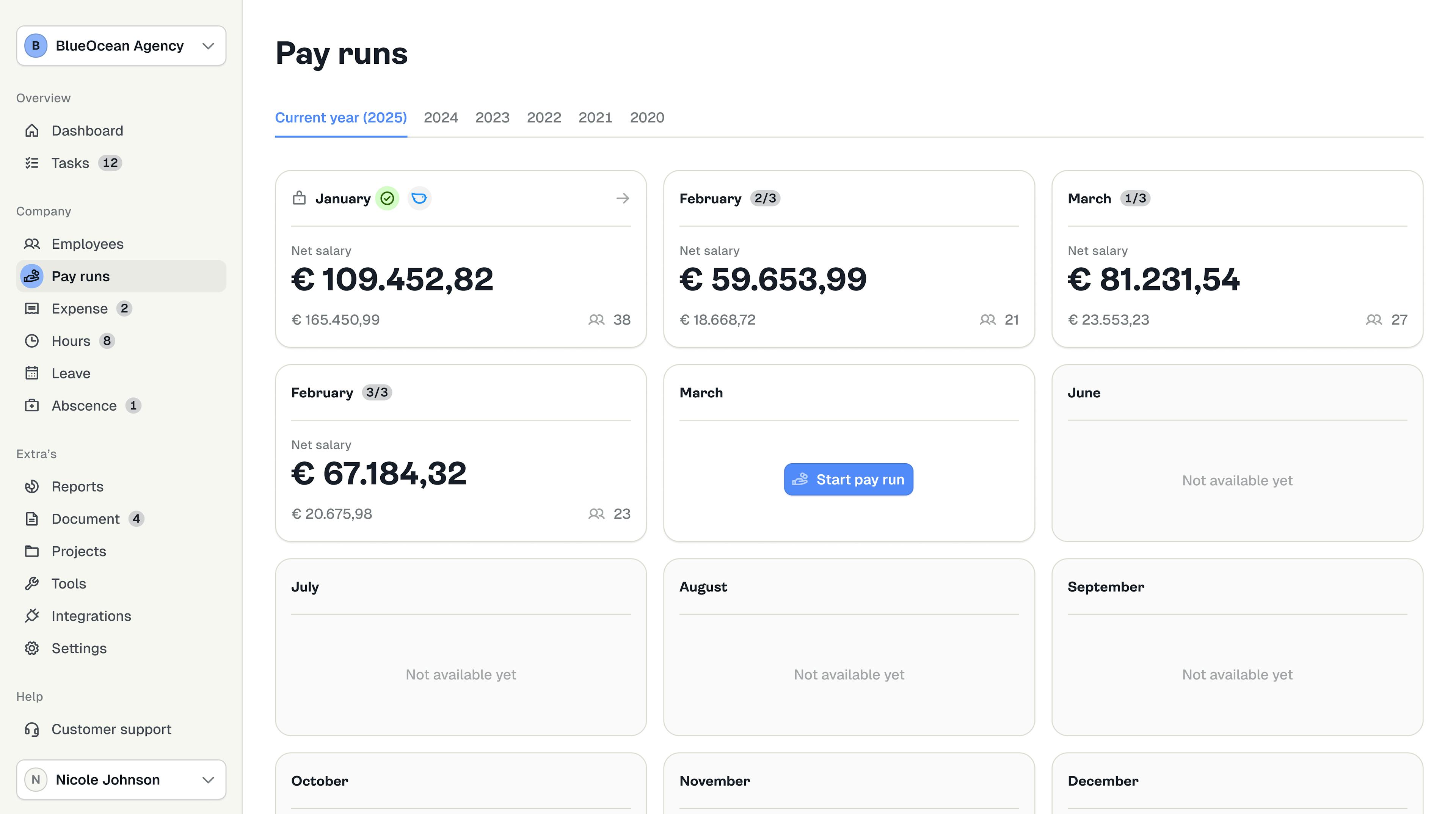1456x814 pixels.
Task: Click the Customer support headset icon
Action: 32,729
